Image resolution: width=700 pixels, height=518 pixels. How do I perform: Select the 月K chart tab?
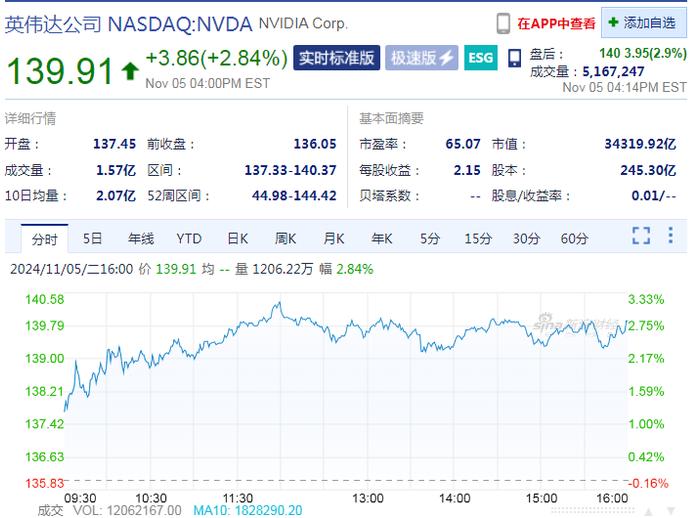click(334, 238)
